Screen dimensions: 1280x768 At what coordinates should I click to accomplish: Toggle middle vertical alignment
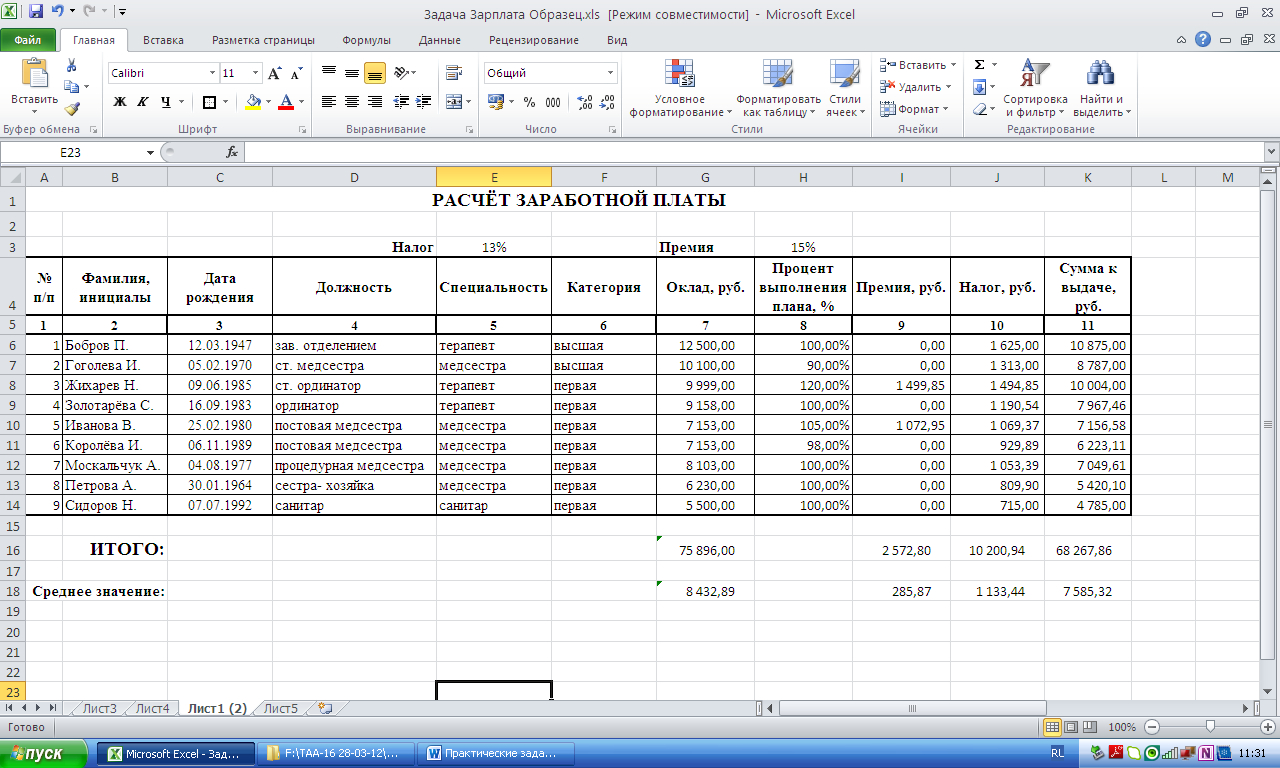[x=352, y=73]
